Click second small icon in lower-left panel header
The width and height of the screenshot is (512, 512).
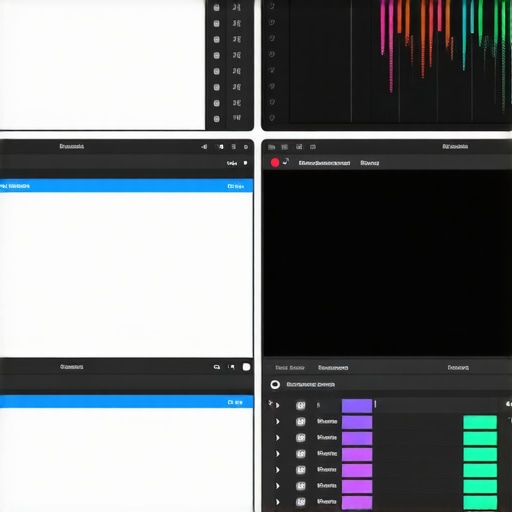coord(231,367)
